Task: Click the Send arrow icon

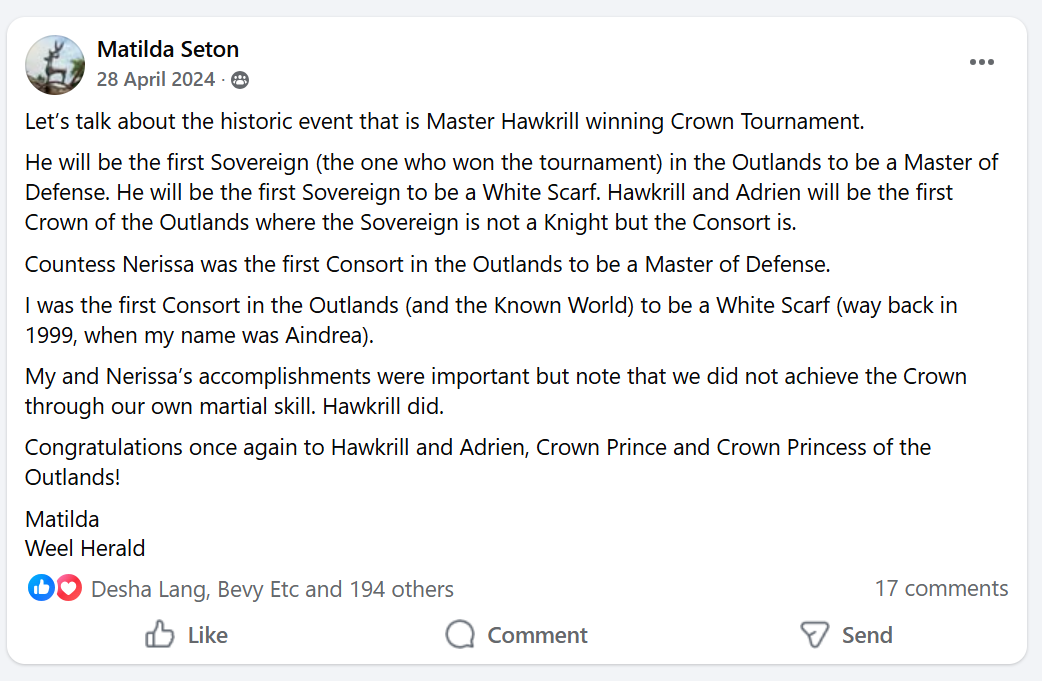Action: click(815, 635)
